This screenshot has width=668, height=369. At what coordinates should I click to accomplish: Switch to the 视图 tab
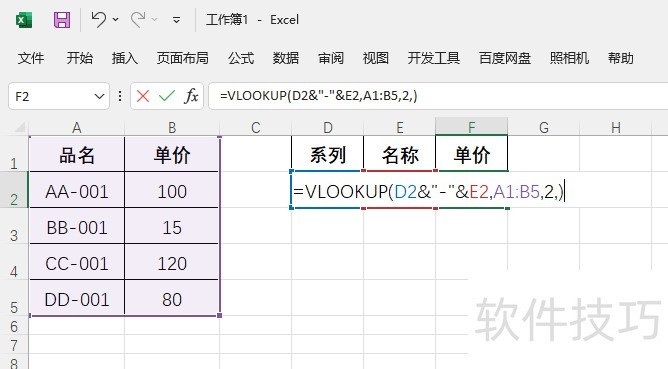[375, 58]
